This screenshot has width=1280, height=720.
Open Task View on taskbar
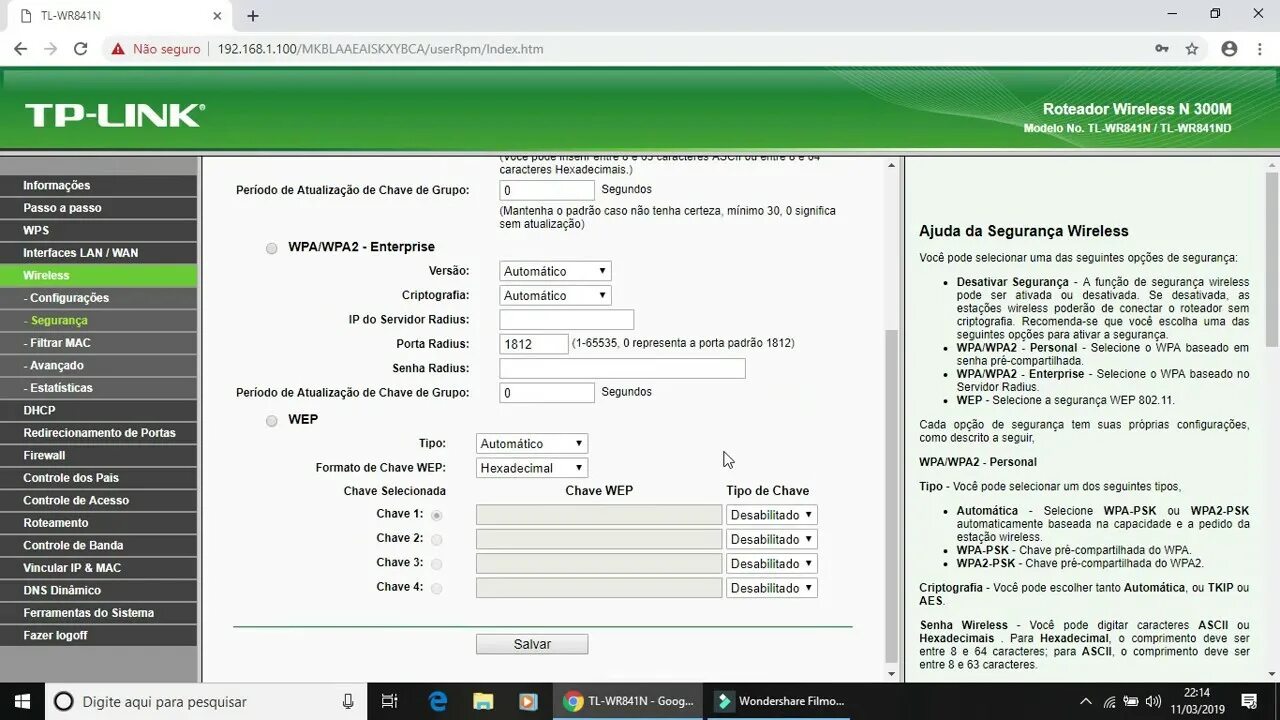click(390, 701)
